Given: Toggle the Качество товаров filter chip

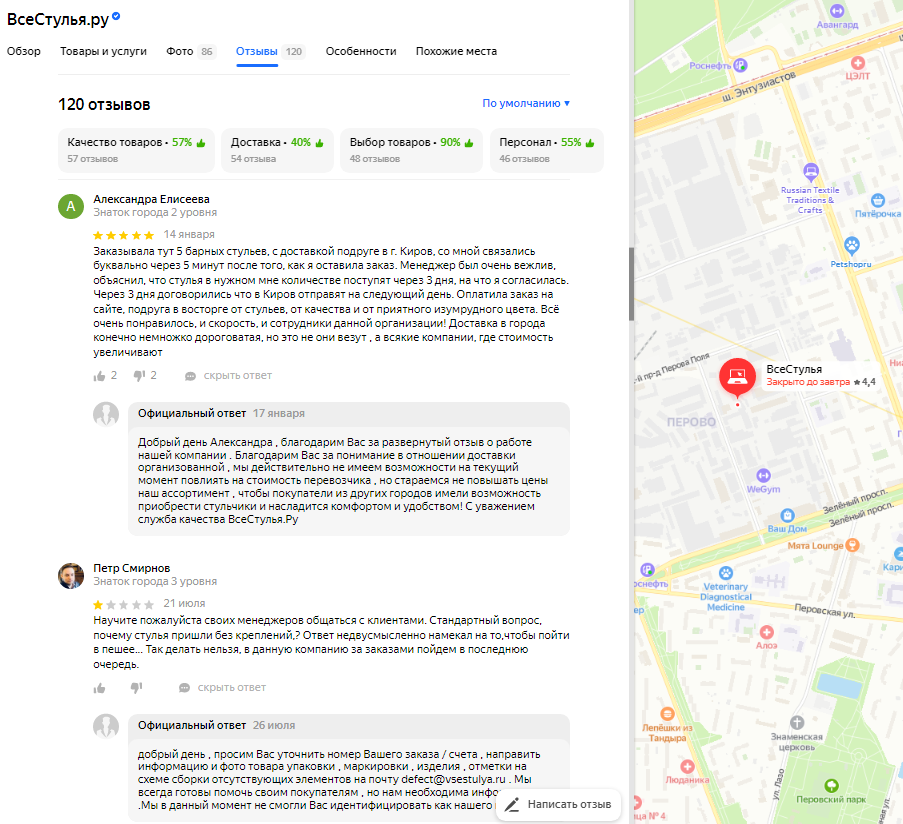Looking at the screenshot, I should point(136,150).
